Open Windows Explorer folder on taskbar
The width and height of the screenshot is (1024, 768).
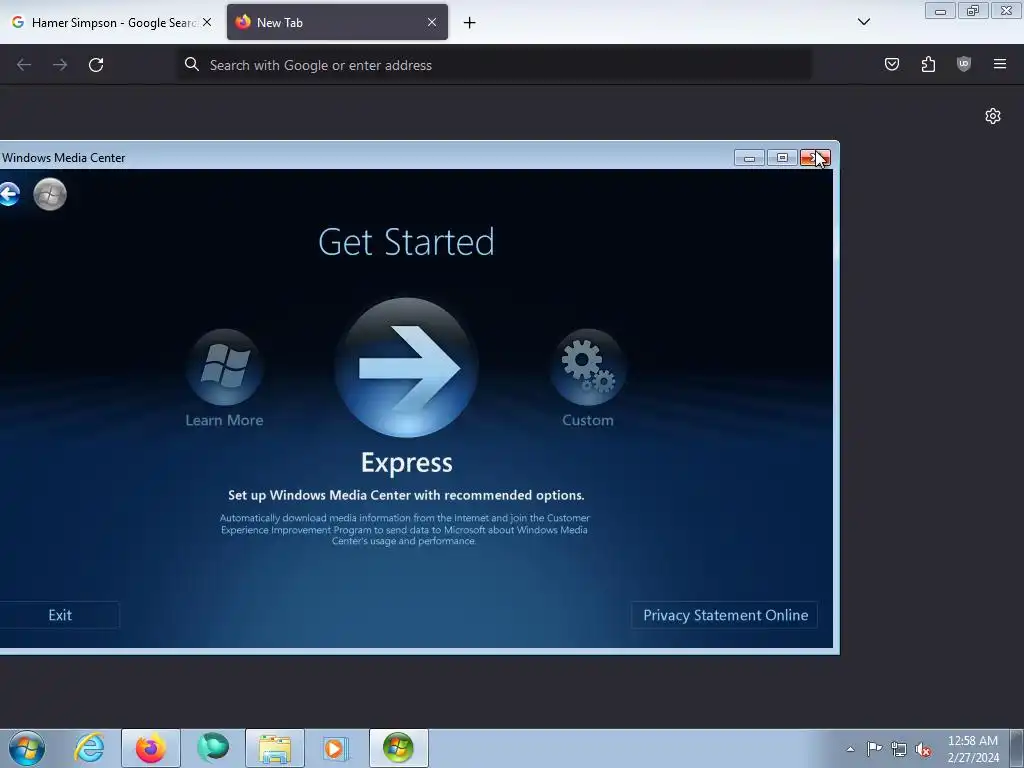(x=275, y=748)
